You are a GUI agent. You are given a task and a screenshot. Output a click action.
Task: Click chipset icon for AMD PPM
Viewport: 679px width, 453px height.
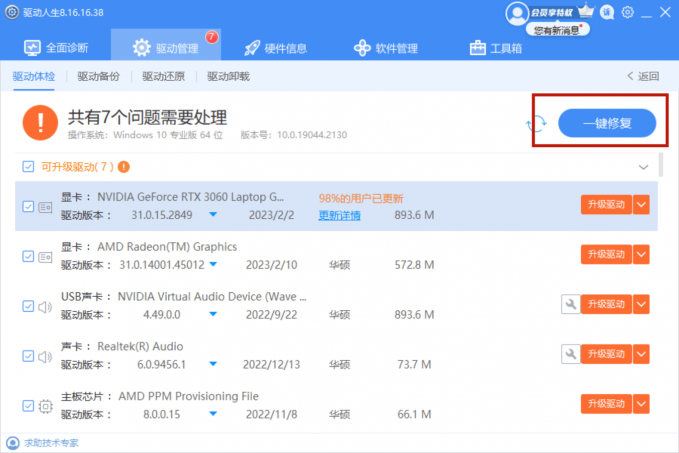click(45, 406)
